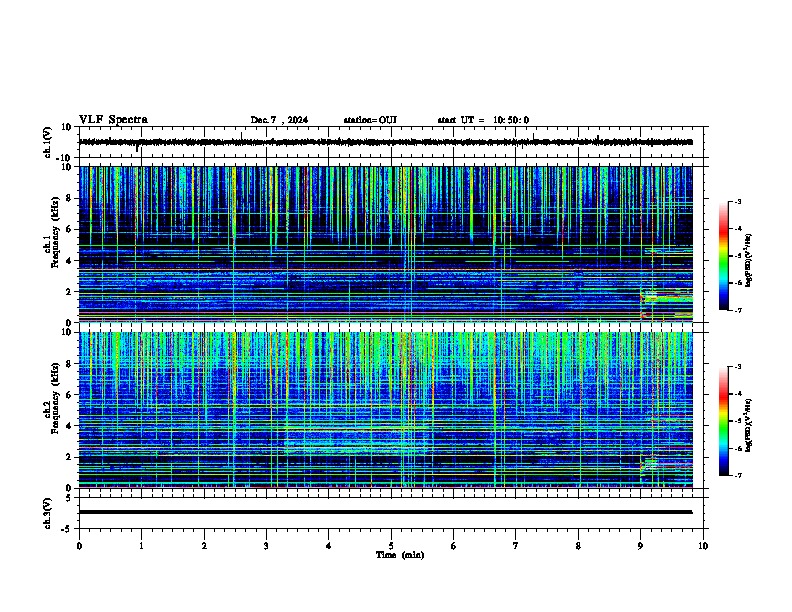Click time axis tick label '0'

79,546
